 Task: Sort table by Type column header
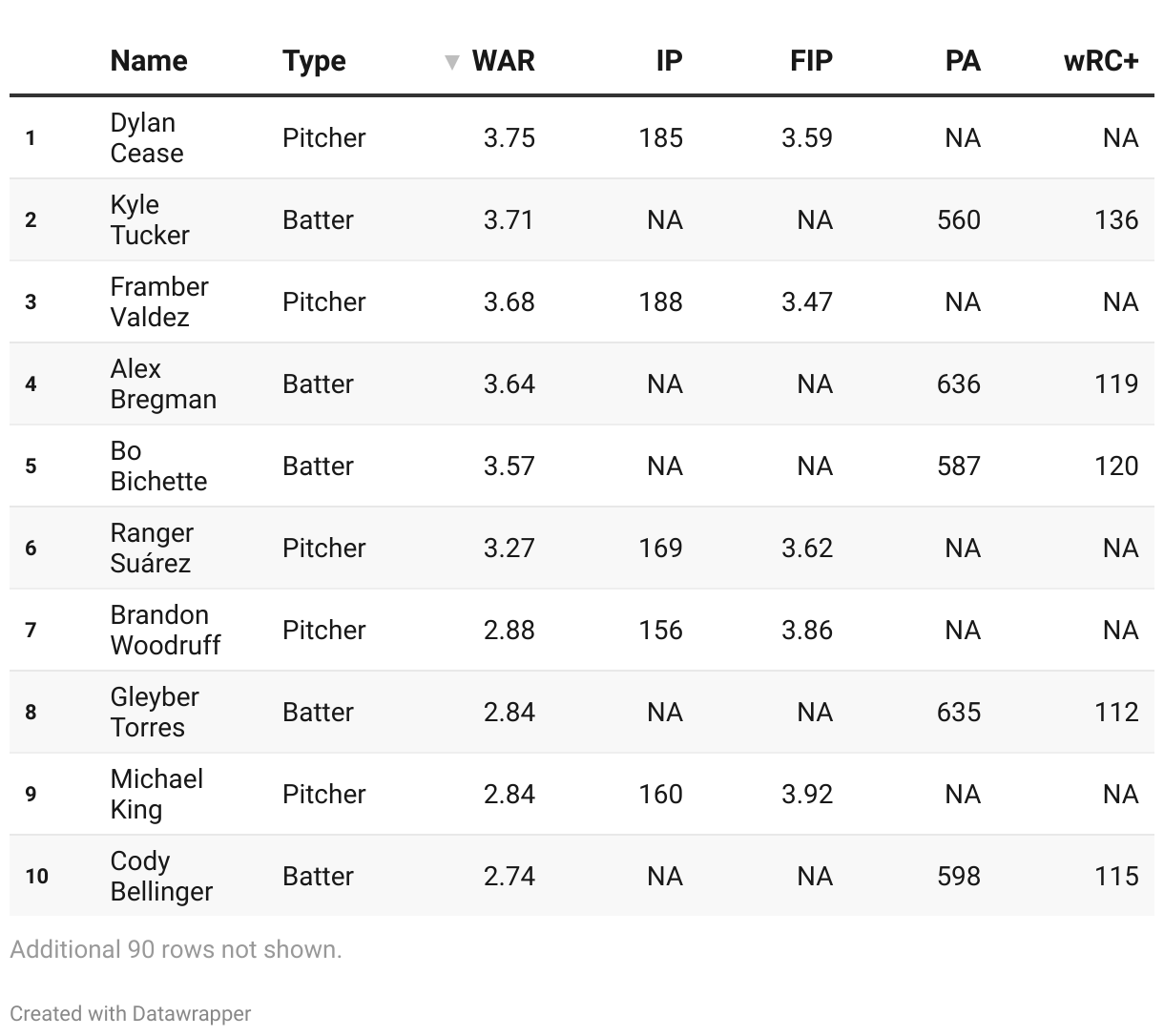tap(314, 61)
